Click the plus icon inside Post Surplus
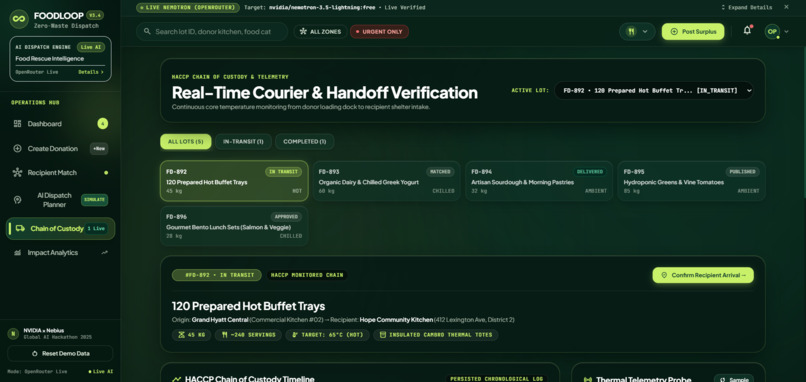 point(674,31)
